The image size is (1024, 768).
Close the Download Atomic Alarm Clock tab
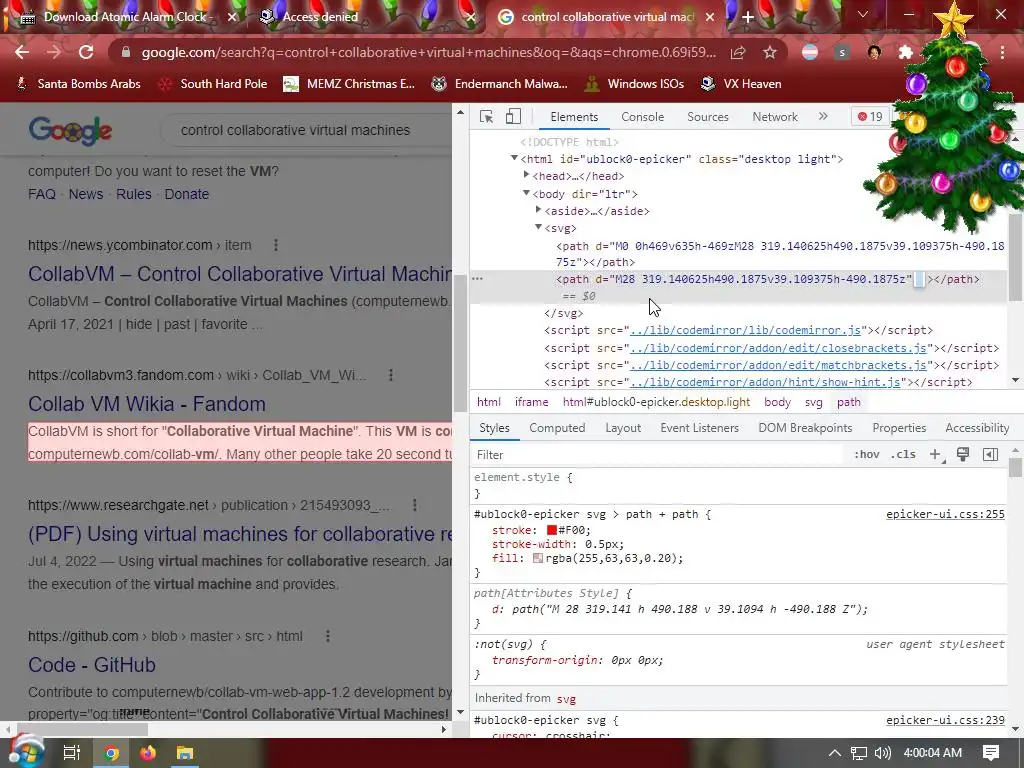coord(232,17)
